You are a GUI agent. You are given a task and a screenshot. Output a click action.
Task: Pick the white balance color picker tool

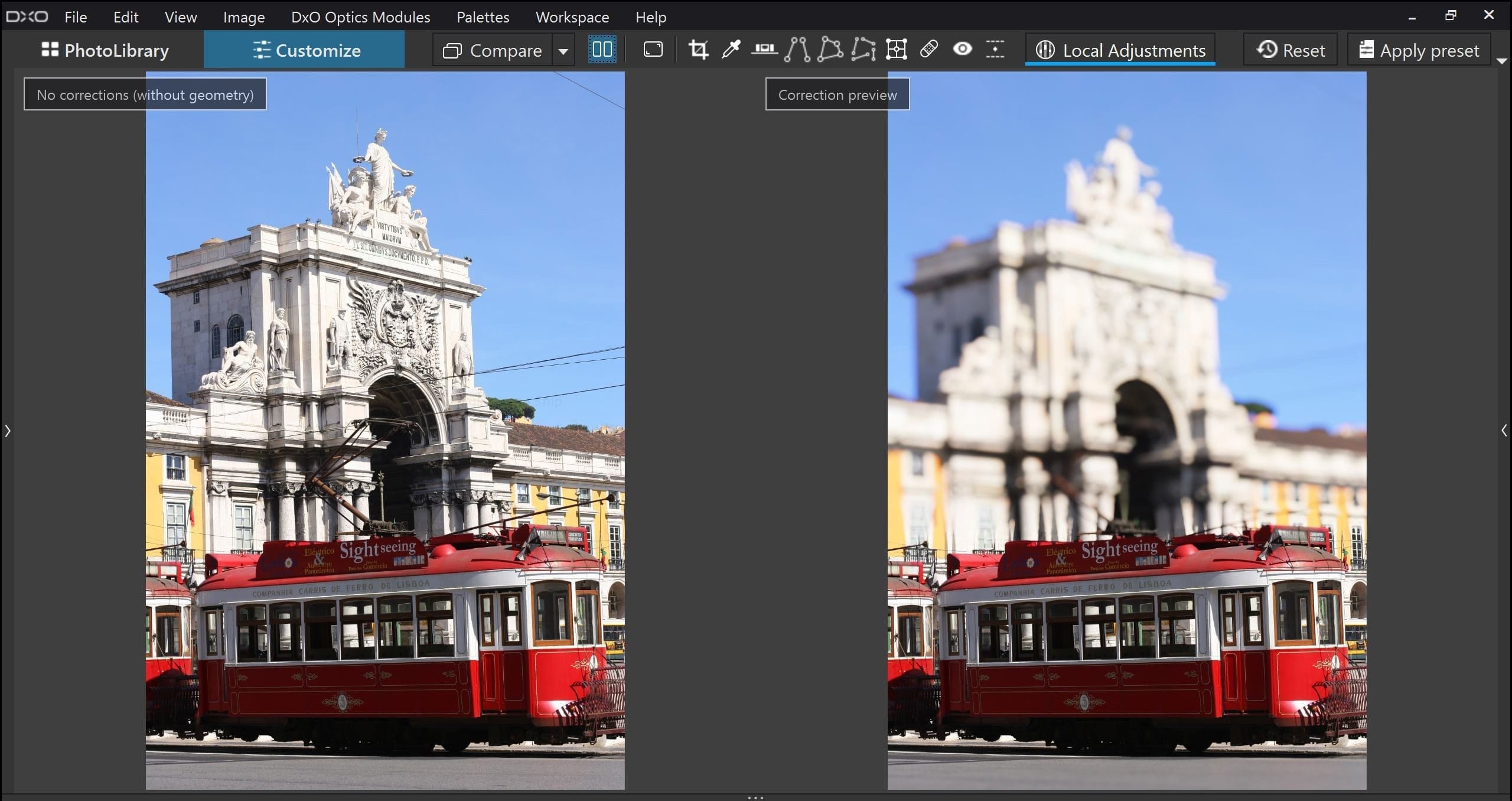coord(731,50)
